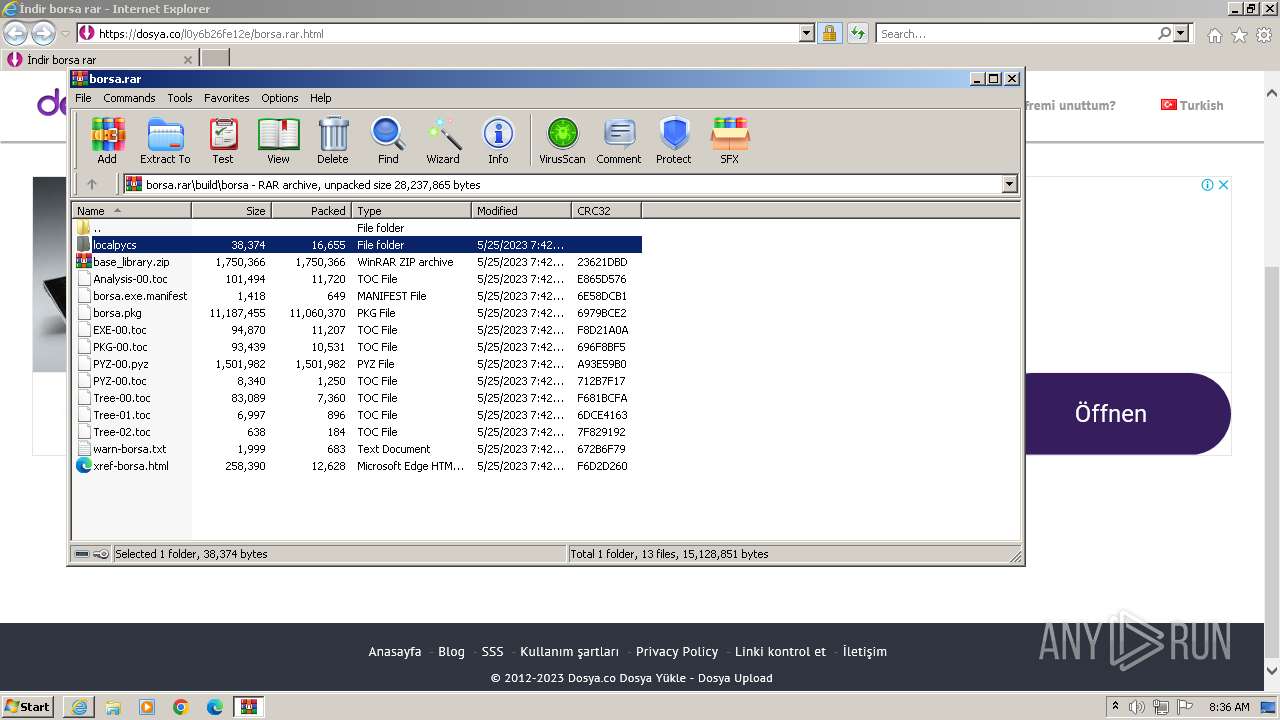Click the browser Back button

(x=15, y=33)
